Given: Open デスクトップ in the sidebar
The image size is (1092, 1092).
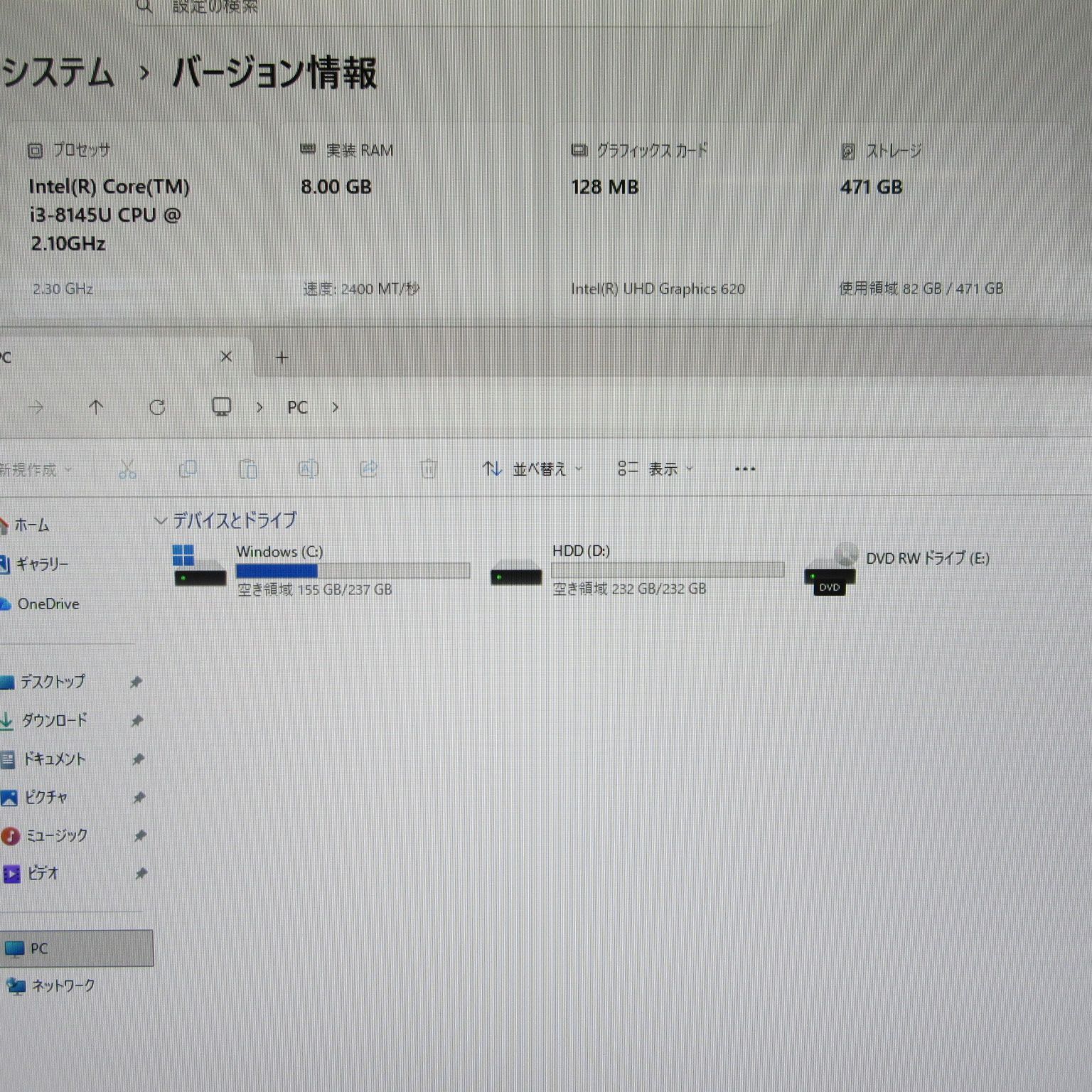Looking at the screenshot, I should point(53,682).
